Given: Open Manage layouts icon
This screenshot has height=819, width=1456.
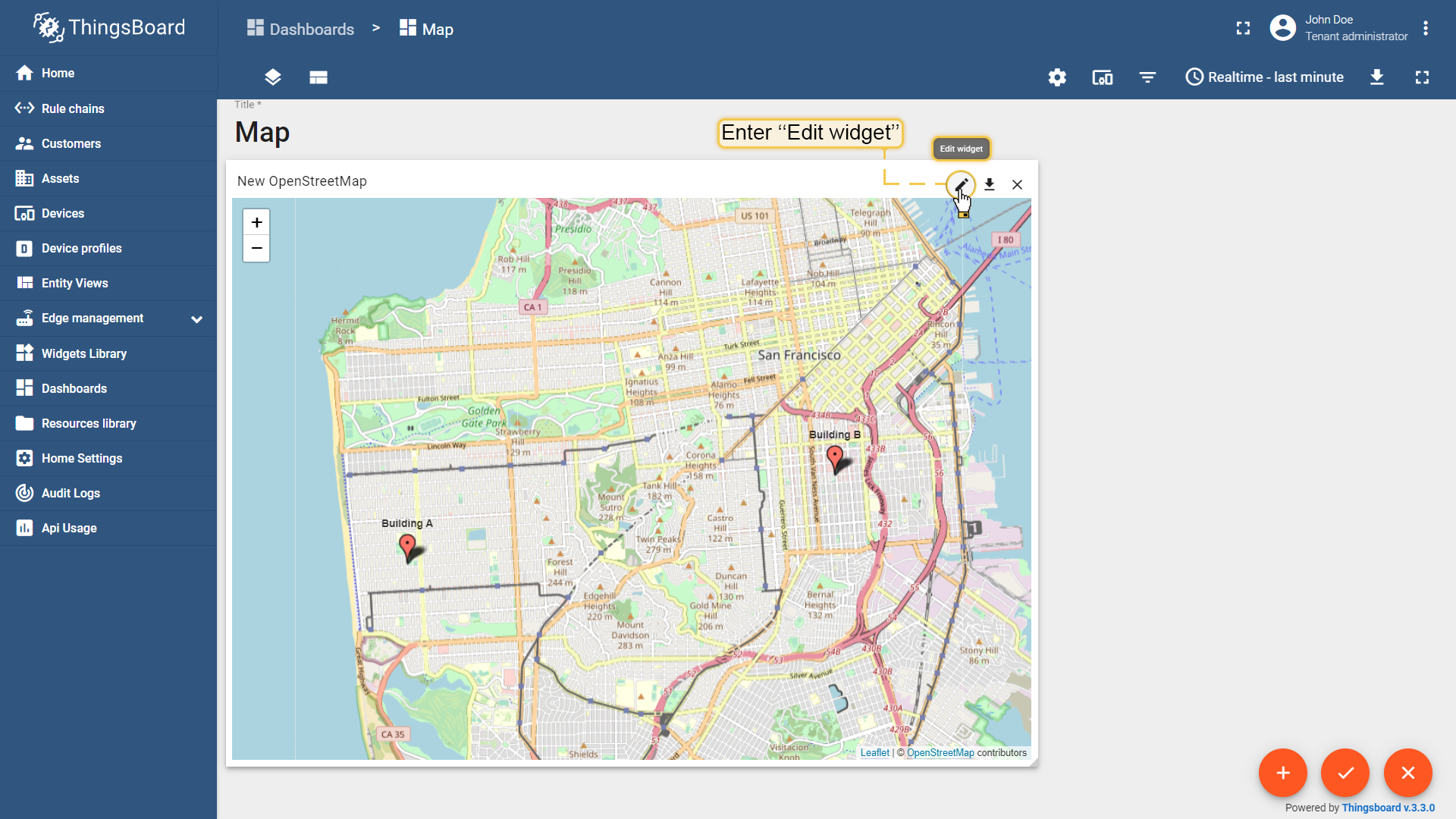Looking at the screenshot, I should (318, 77).
